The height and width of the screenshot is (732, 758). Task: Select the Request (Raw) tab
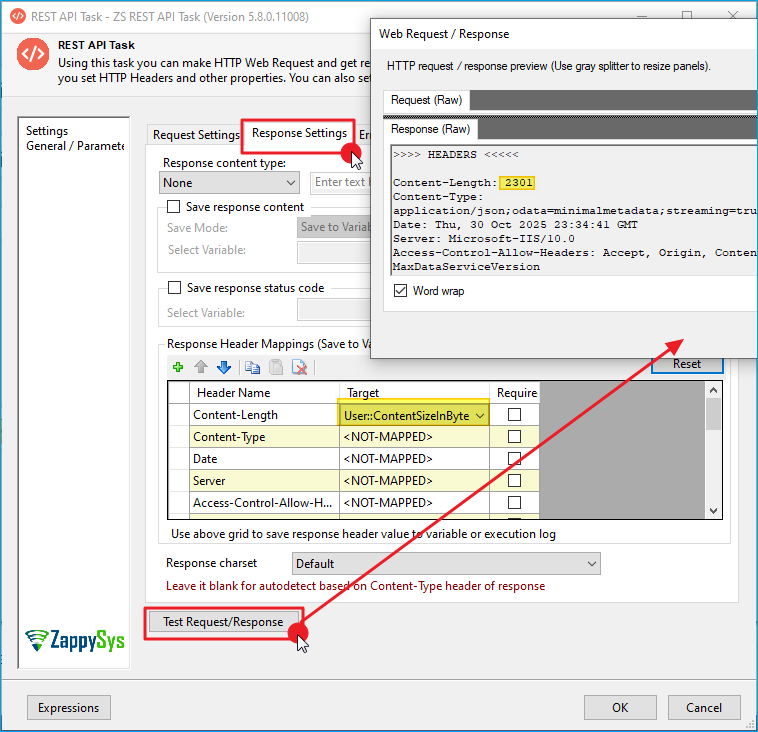coord(426,100)
